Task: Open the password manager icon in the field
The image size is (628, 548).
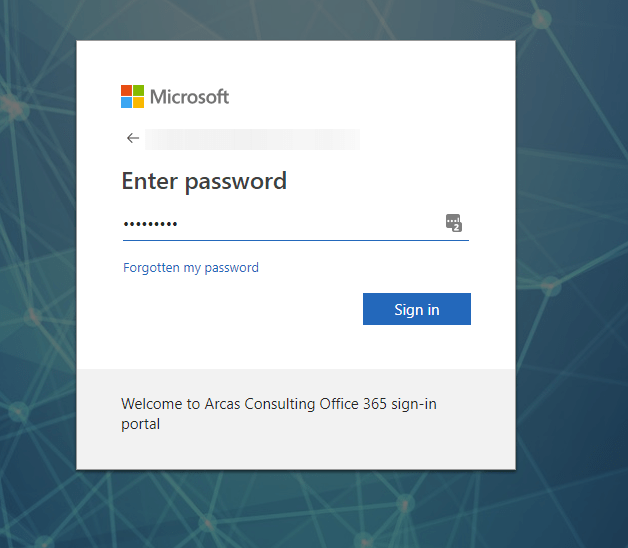Action: coord(453,222)
